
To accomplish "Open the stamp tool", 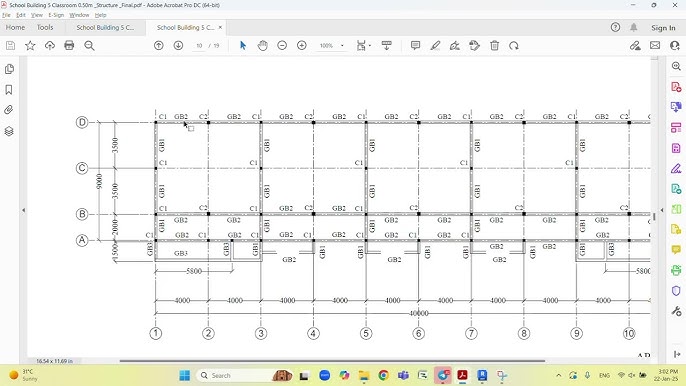I will pos(475,46).
